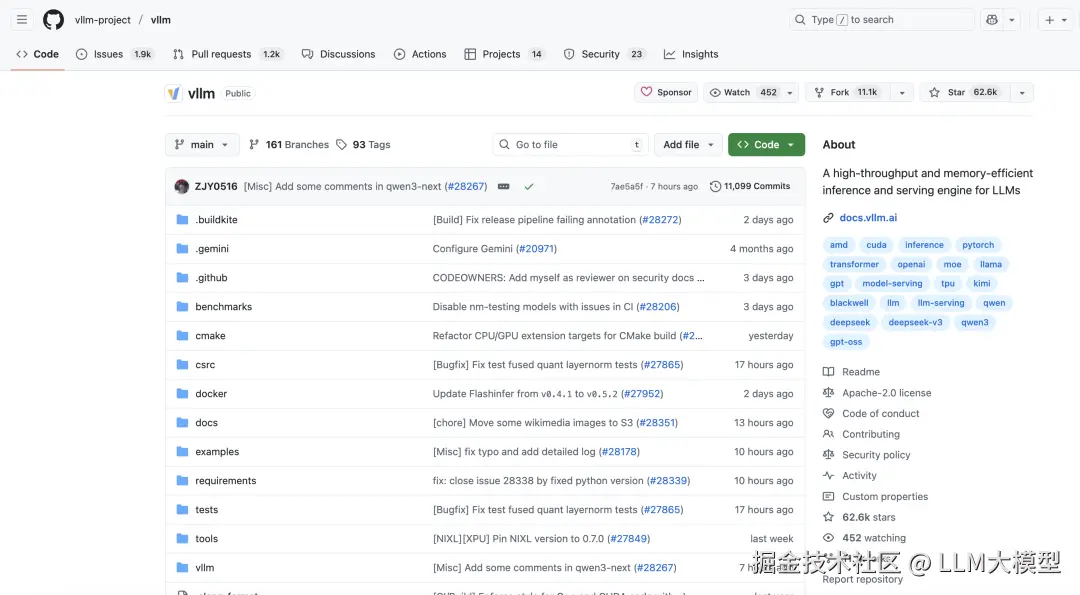This screenshot has height=595, width=1080.
Task: Visit the docs.vllm.ai website link
Action: (x=868, y=218)
